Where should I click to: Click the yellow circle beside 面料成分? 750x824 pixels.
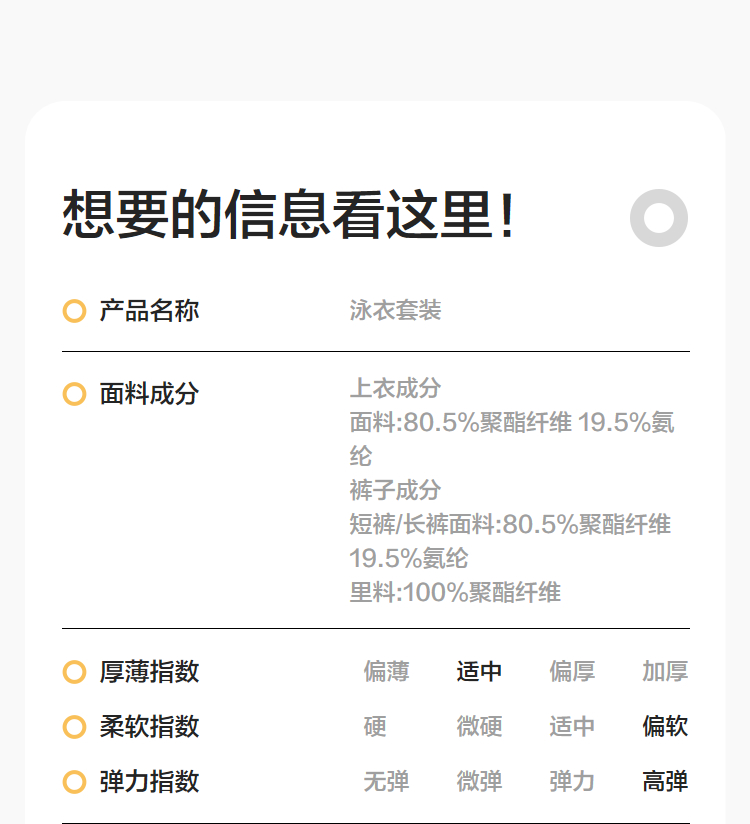coord(74,394)
